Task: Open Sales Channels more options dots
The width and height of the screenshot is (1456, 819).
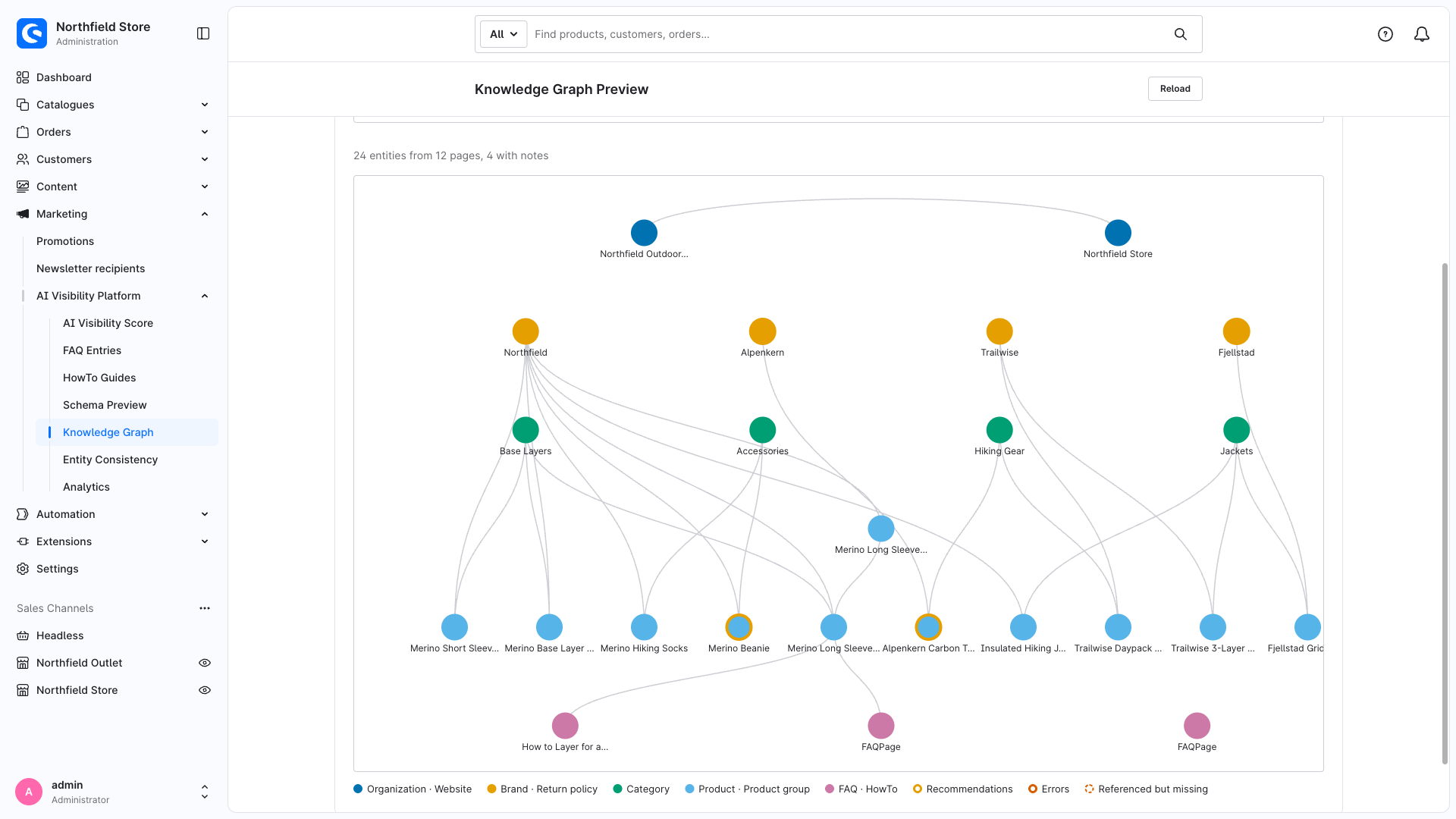Action: pos(205,608)
